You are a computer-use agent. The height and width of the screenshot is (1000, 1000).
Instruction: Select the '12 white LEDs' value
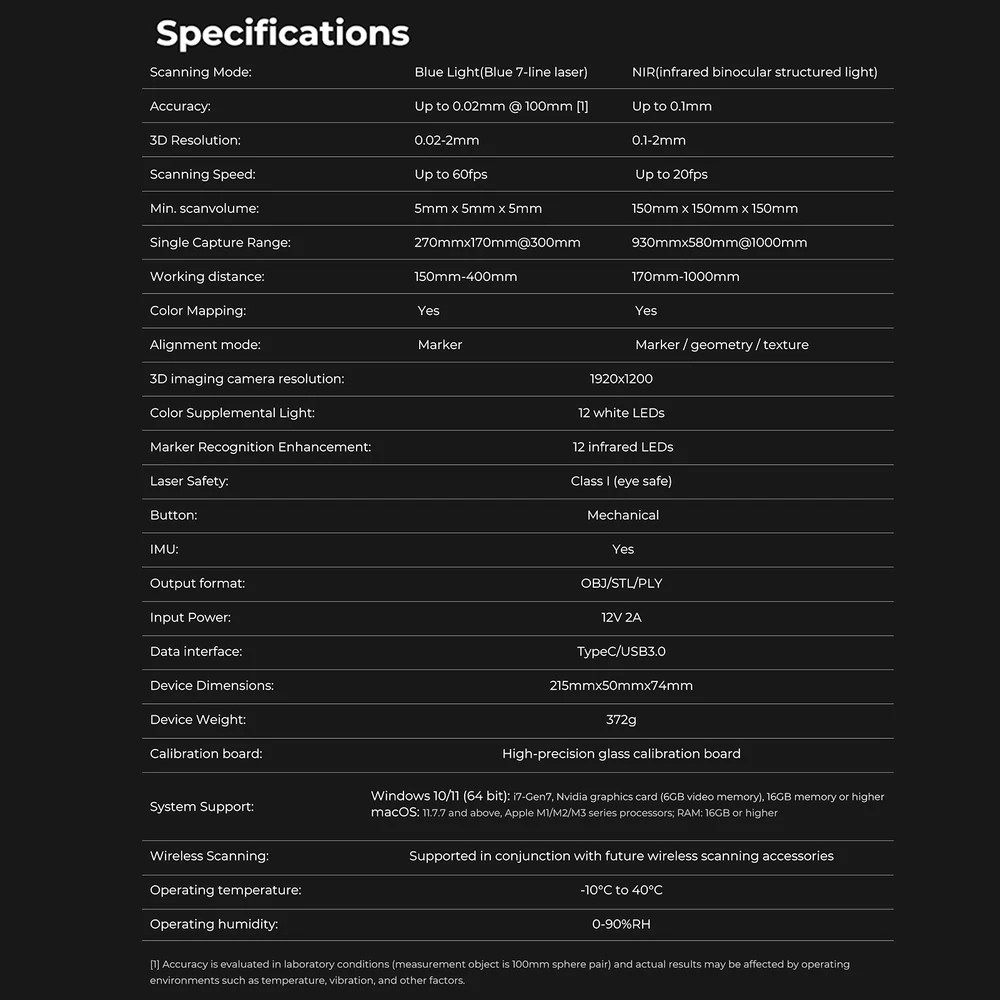click(x=621, y=413)
